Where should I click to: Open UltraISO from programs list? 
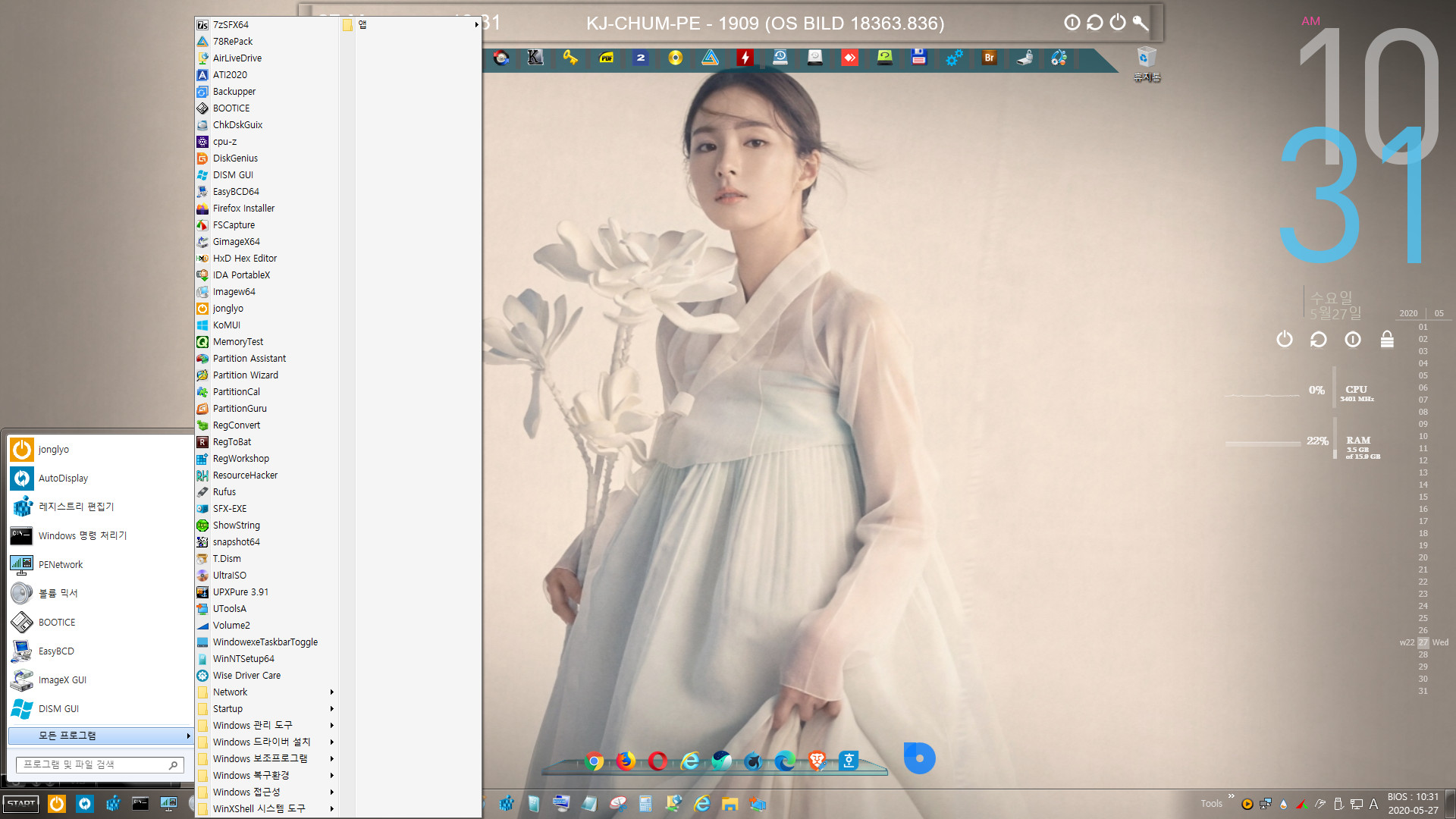tap(265, 575)
